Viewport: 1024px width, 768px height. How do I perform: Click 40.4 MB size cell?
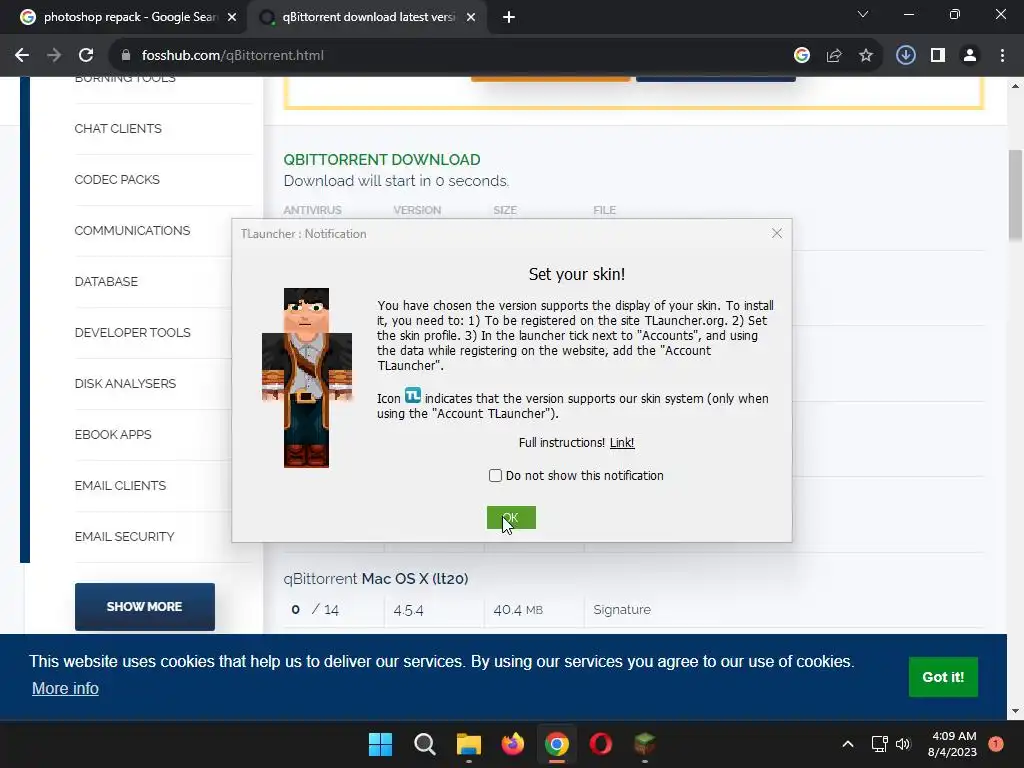pos(518,610)
